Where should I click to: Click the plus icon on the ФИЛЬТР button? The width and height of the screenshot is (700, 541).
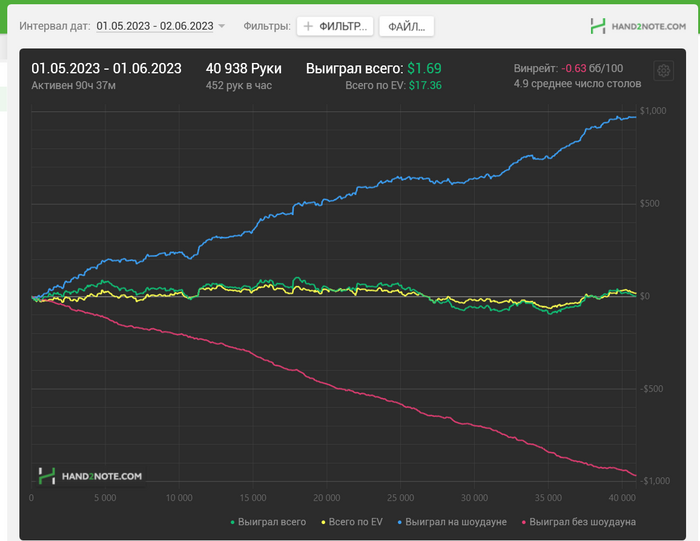308,26
